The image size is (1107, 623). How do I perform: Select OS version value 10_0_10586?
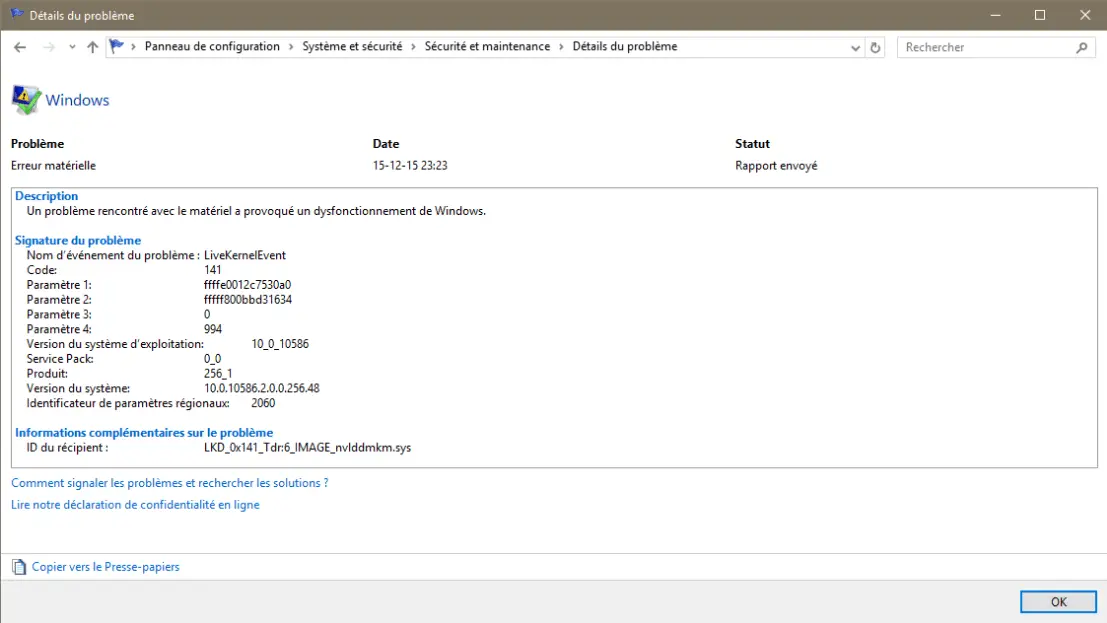coord(280,345)
